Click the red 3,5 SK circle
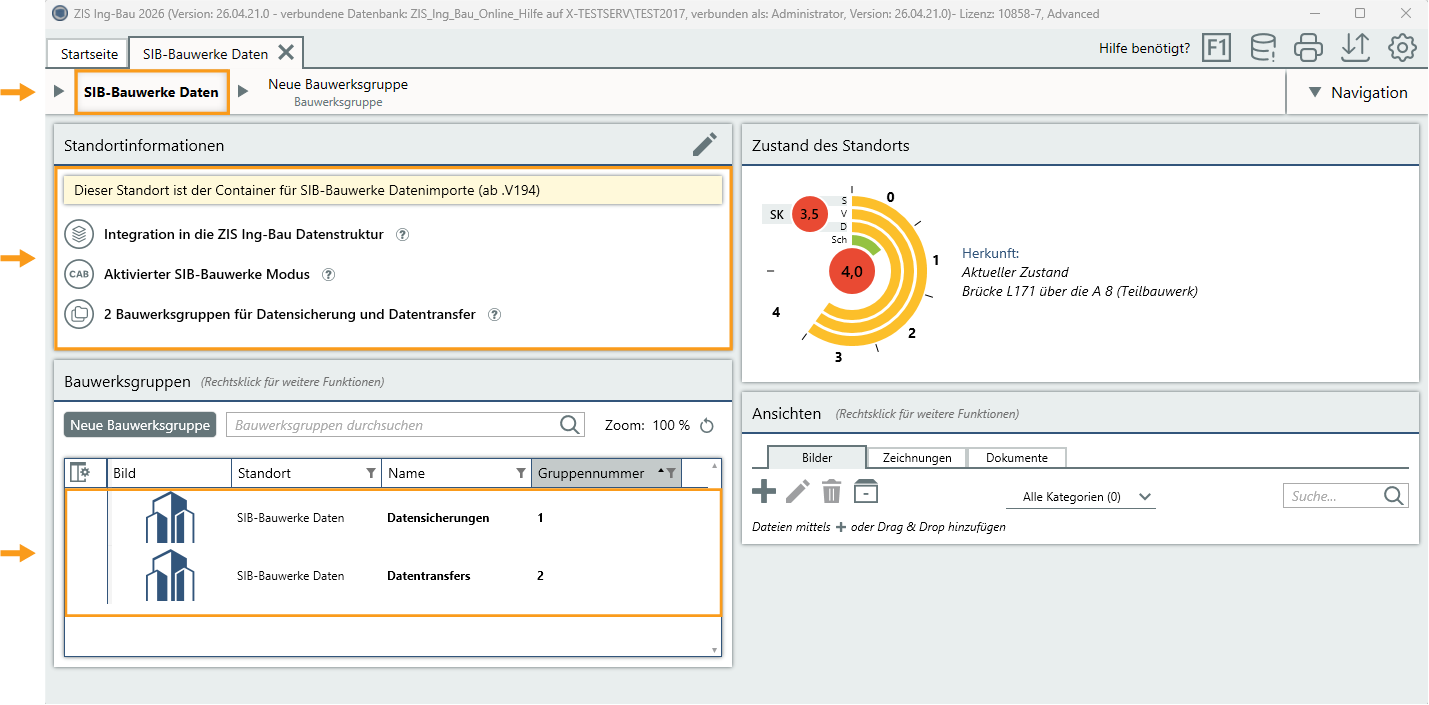Screen dimensions: 1429x705 [808, 214]
